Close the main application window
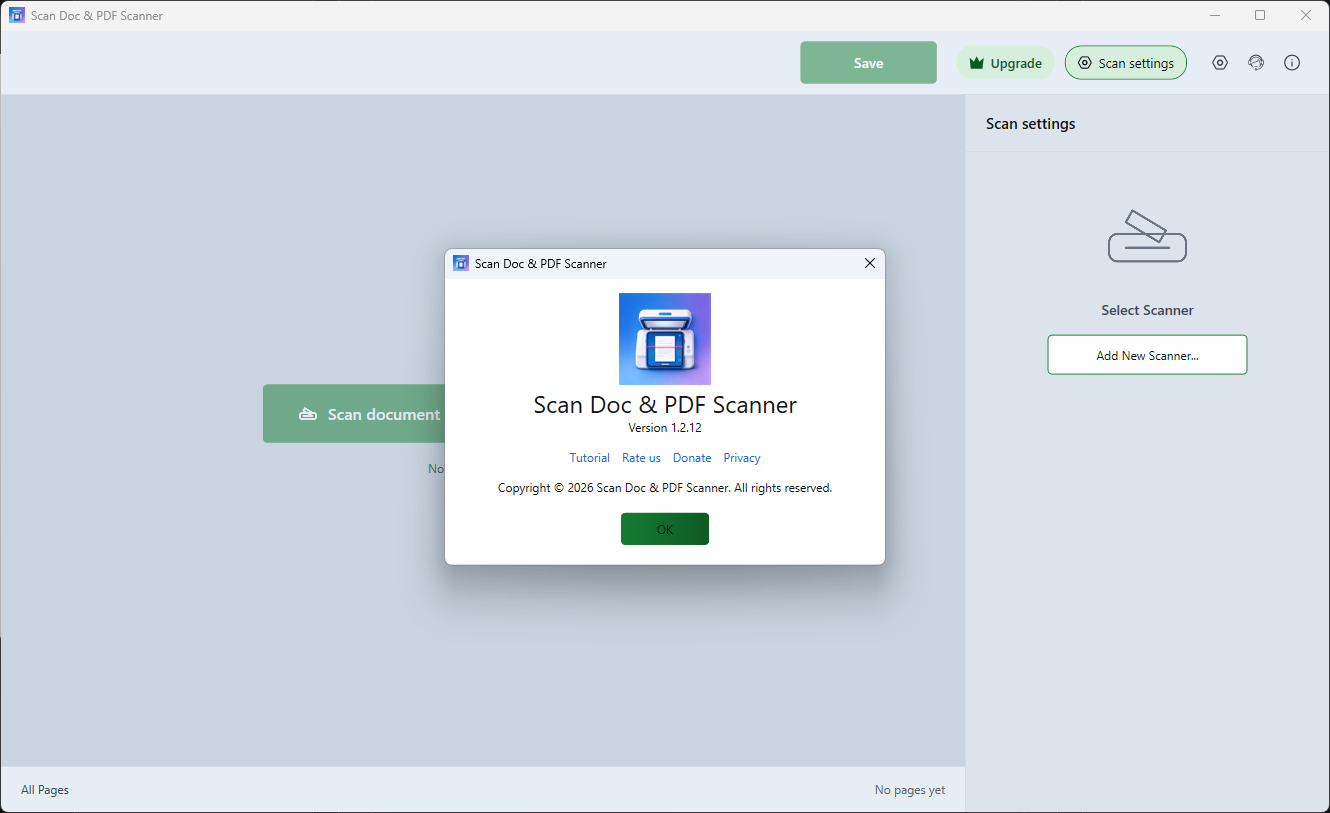The image size is (1330, 813). 1306,15
